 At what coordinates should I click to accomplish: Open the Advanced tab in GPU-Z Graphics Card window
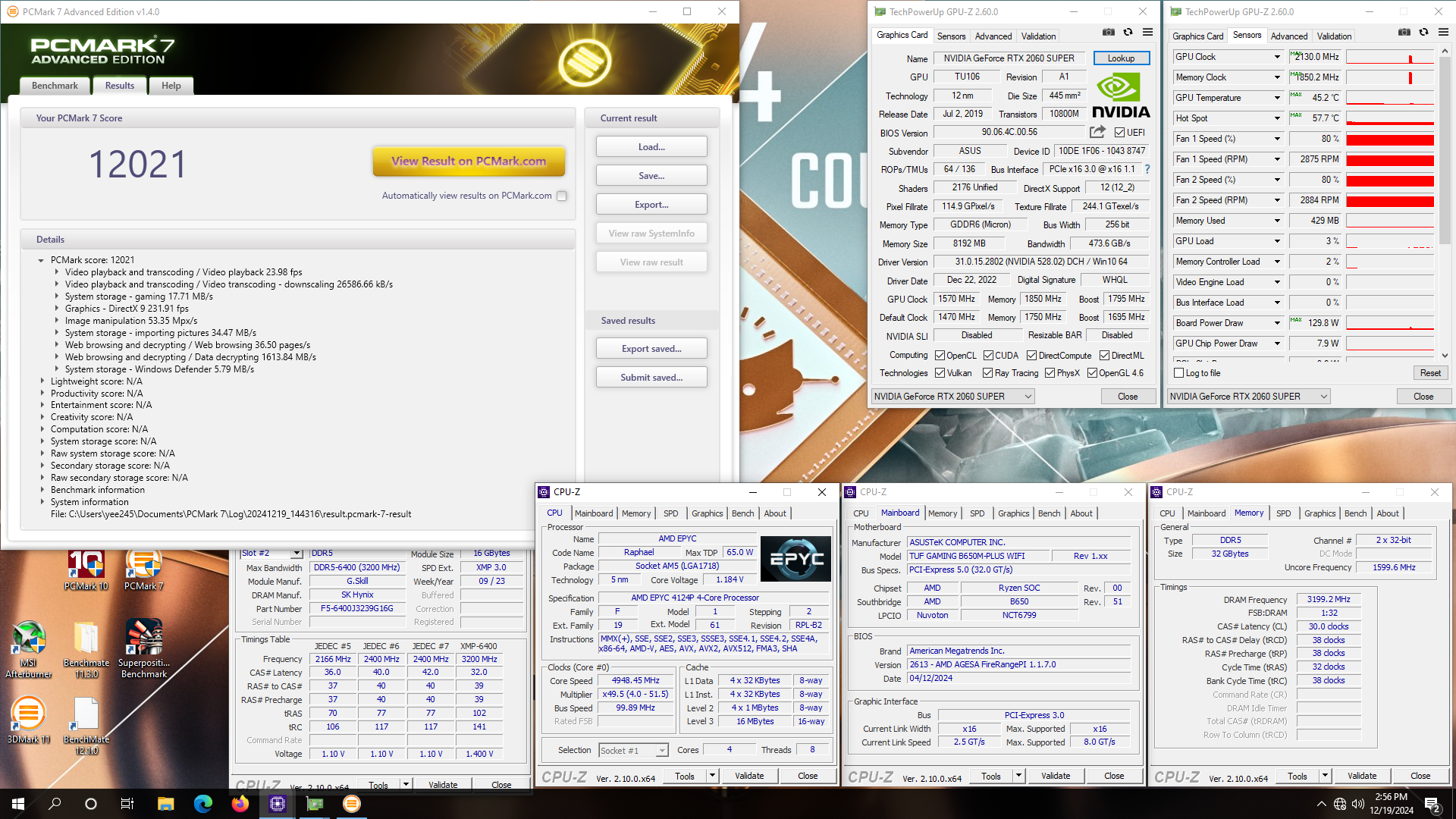coord(993,36)
